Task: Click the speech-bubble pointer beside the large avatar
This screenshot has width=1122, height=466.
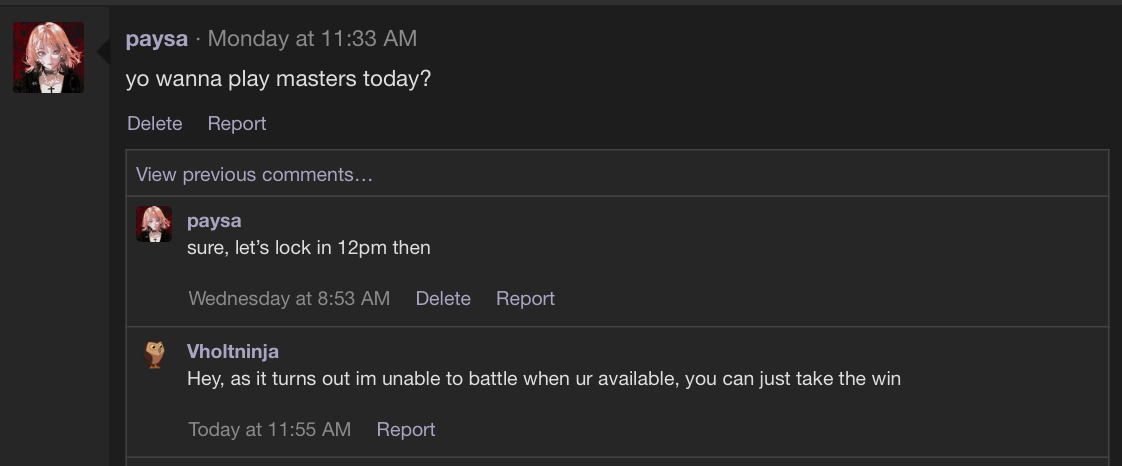Action: click(103, 51)
